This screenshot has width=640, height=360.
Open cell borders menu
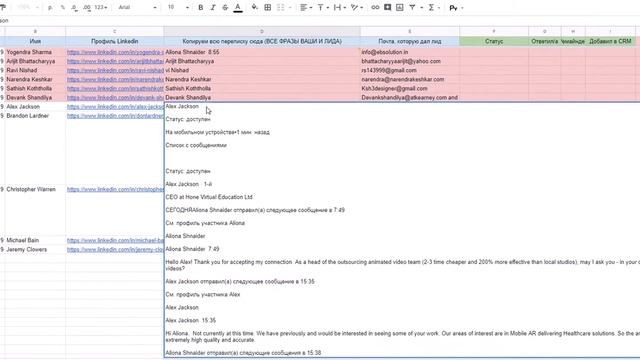coord(268,7)
